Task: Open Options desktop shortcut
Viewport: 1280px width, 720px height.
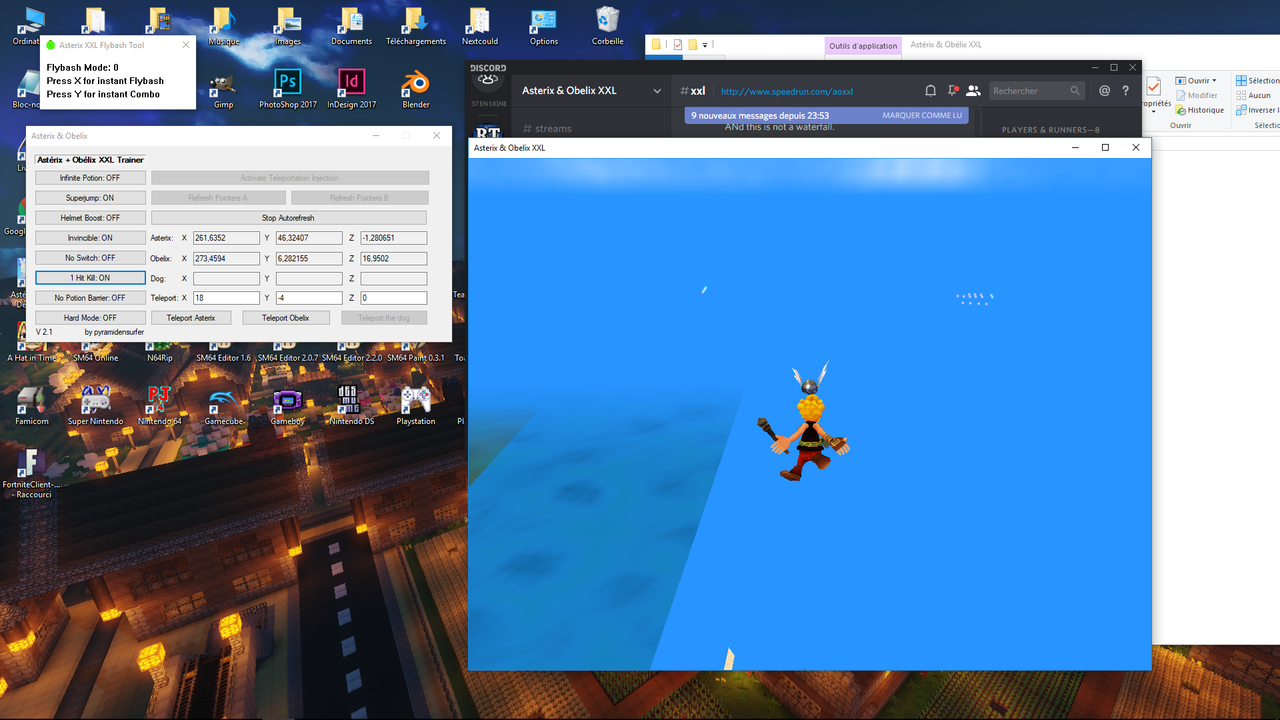Action: [x=544, y=25]
